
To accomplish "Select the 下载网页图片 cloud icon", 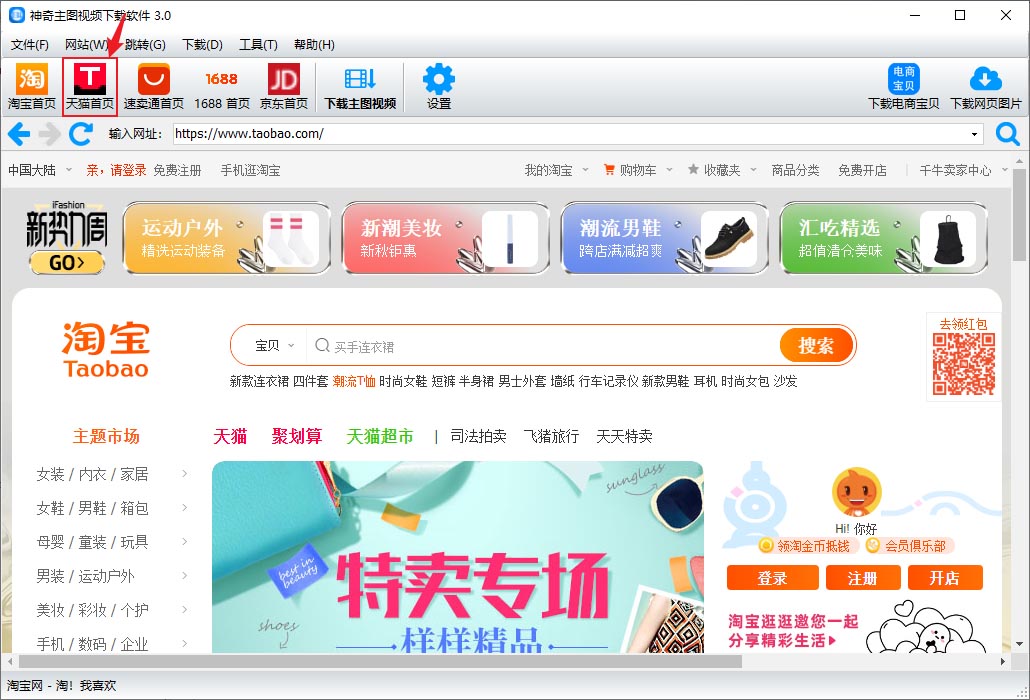I will point(985,86).
